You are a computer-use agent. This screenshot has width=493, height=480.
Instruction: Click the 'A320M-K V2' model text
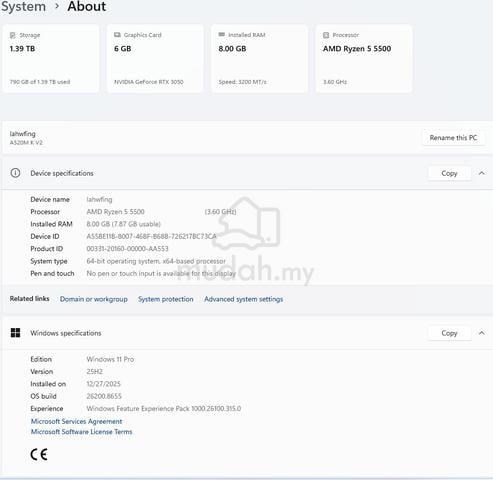[x=26, y=143]
